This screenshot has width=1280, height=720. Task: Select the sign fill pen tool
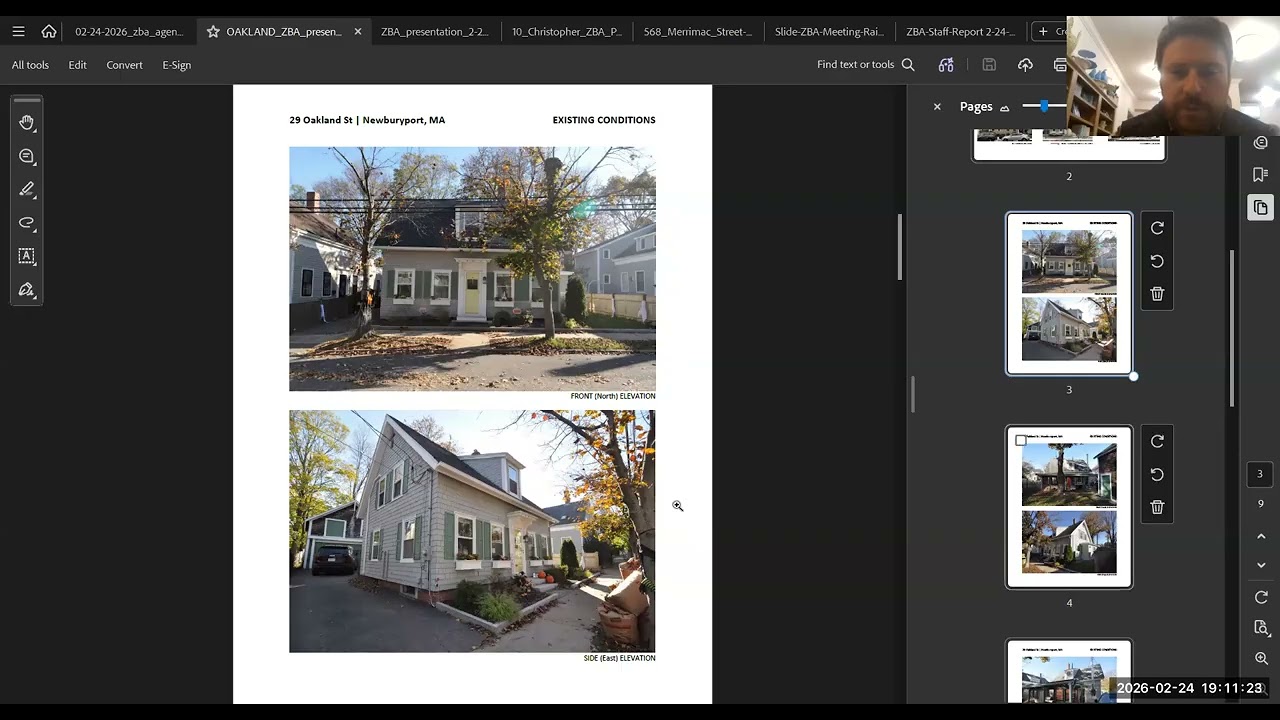[27, 290]
